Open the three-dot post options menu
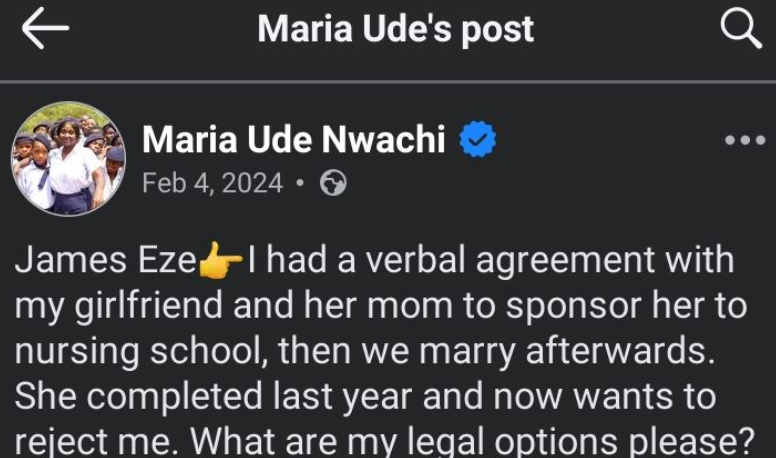The image size is (776, 458). tap(745, 141)
